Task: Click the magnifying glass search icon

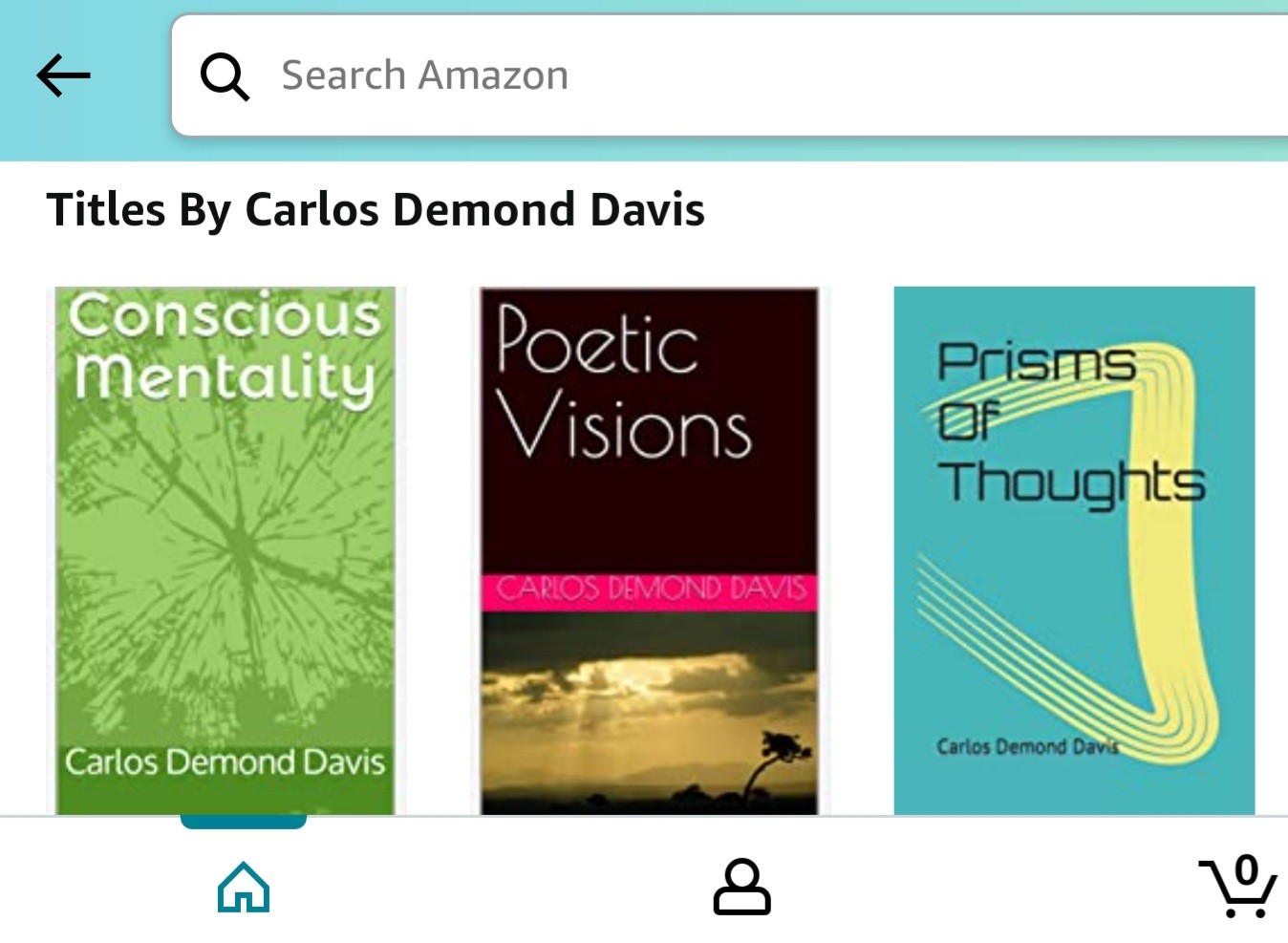Action: point(225,76)
